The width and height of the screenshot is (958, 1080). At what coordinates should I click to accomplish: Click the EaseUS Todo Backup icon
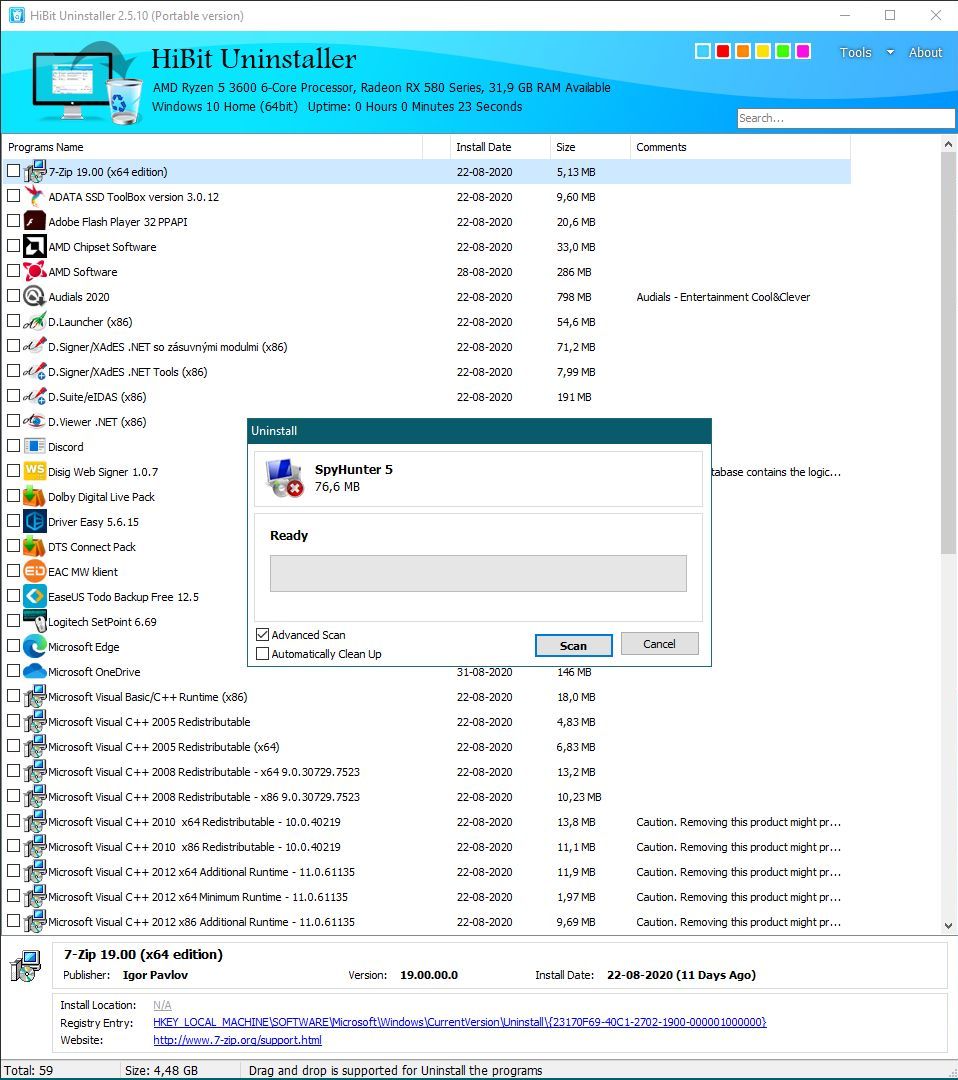[34, 596]
